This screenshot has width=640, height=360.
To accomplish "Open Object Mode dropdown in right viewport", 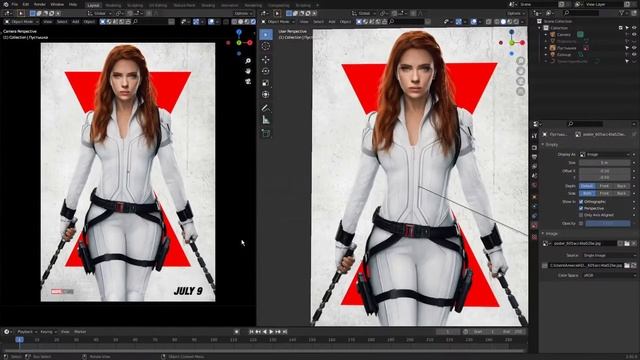I will click(x=278, y=22).
